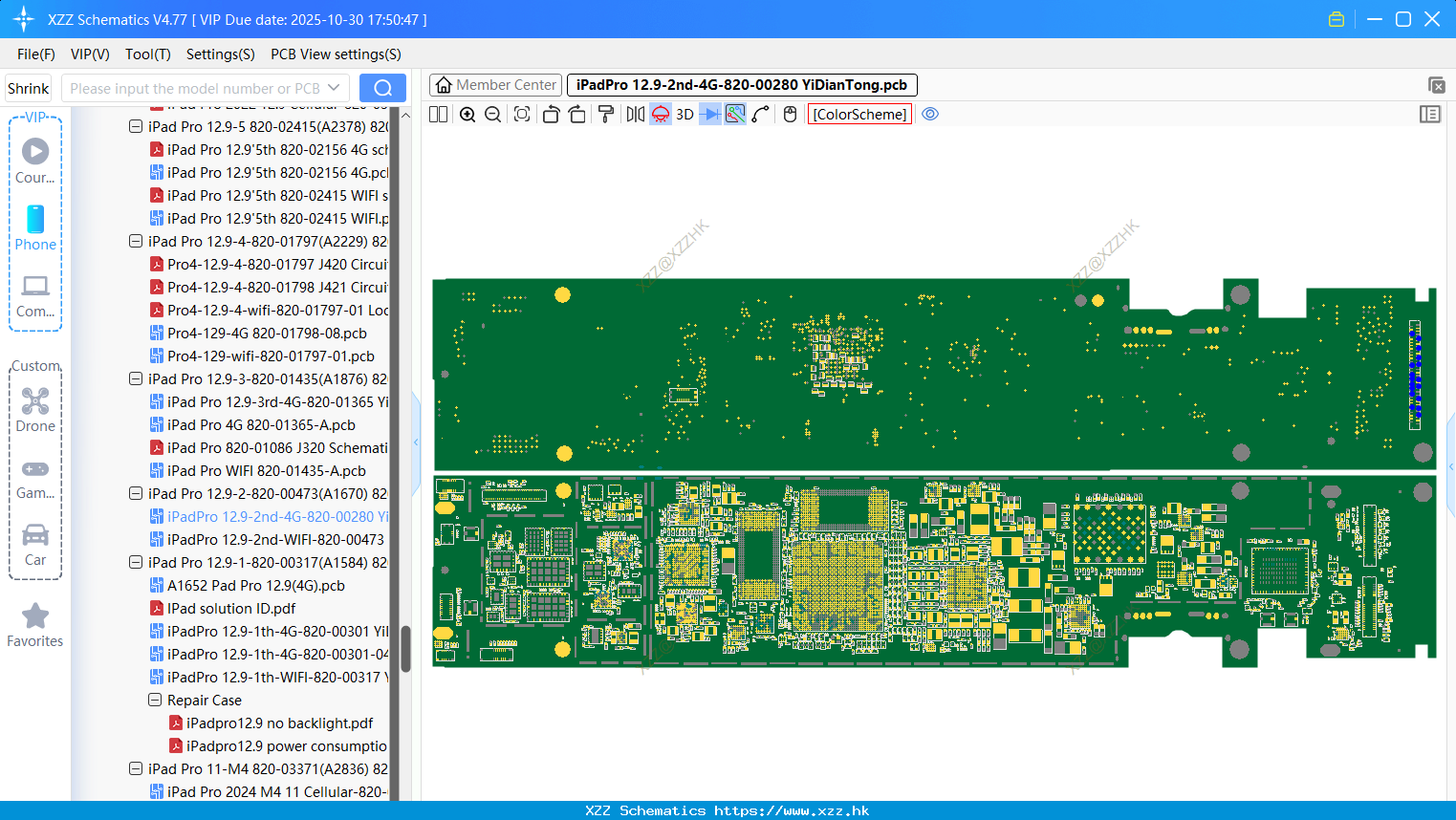This screenshot has width=1456, height=820.
Task: Open the right side panel icon
Action: 1430,114
